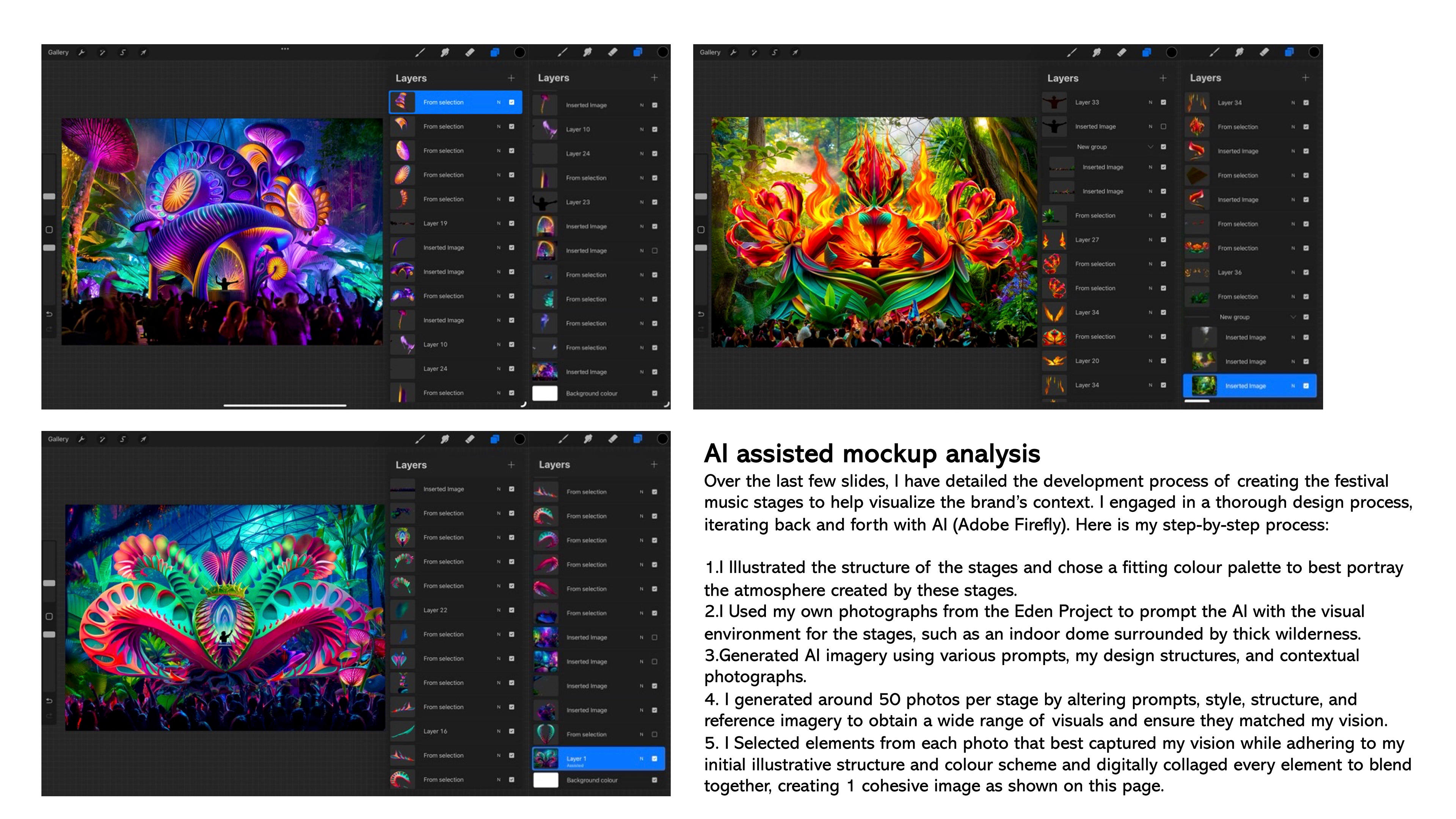1456x819 pixels.
Task: Return to Gallery in orange flower stage screenshot
Action: (710, 52)
